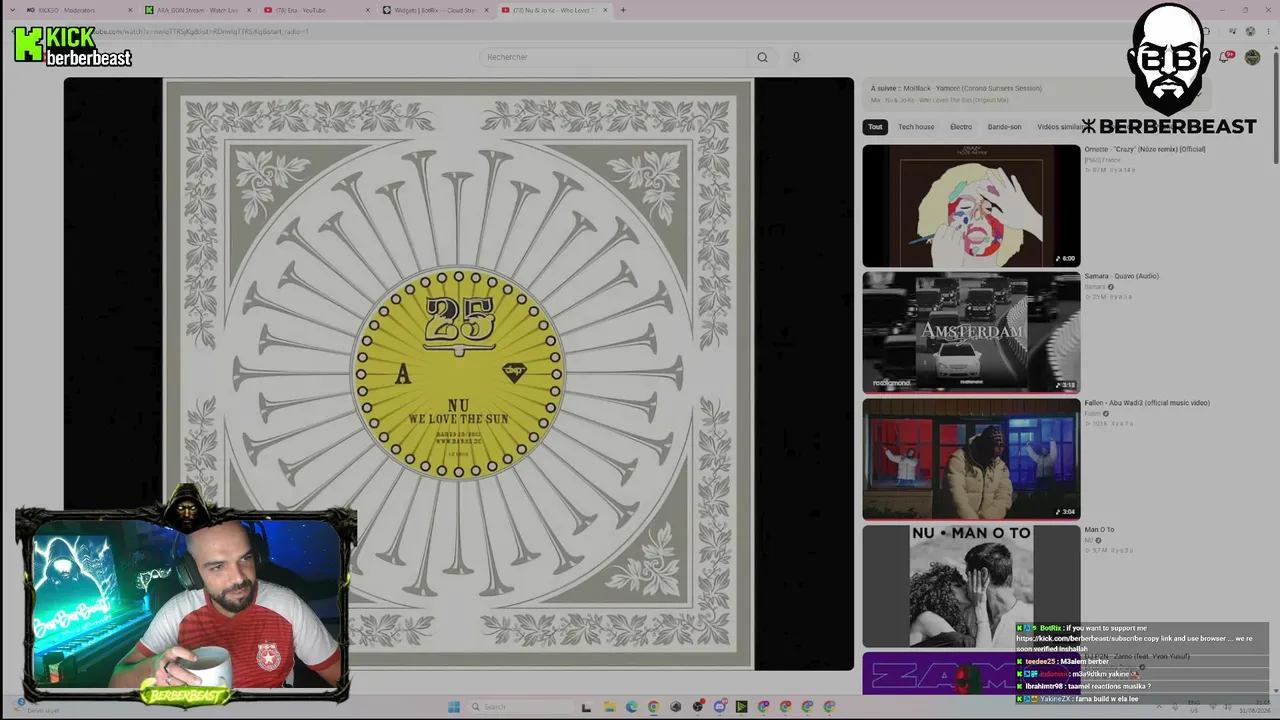Open Discord from the taskbar
Image resolution: width=1280 pixels, height=720 pixels.
pyautogui.click(x=719, y=707)
